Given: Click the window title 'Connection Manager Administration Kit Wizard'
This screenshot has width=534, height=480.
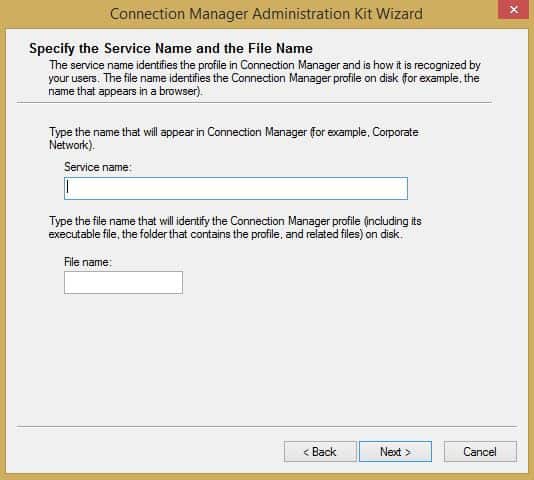Looking at the screenshot, I should click(266, 14).
